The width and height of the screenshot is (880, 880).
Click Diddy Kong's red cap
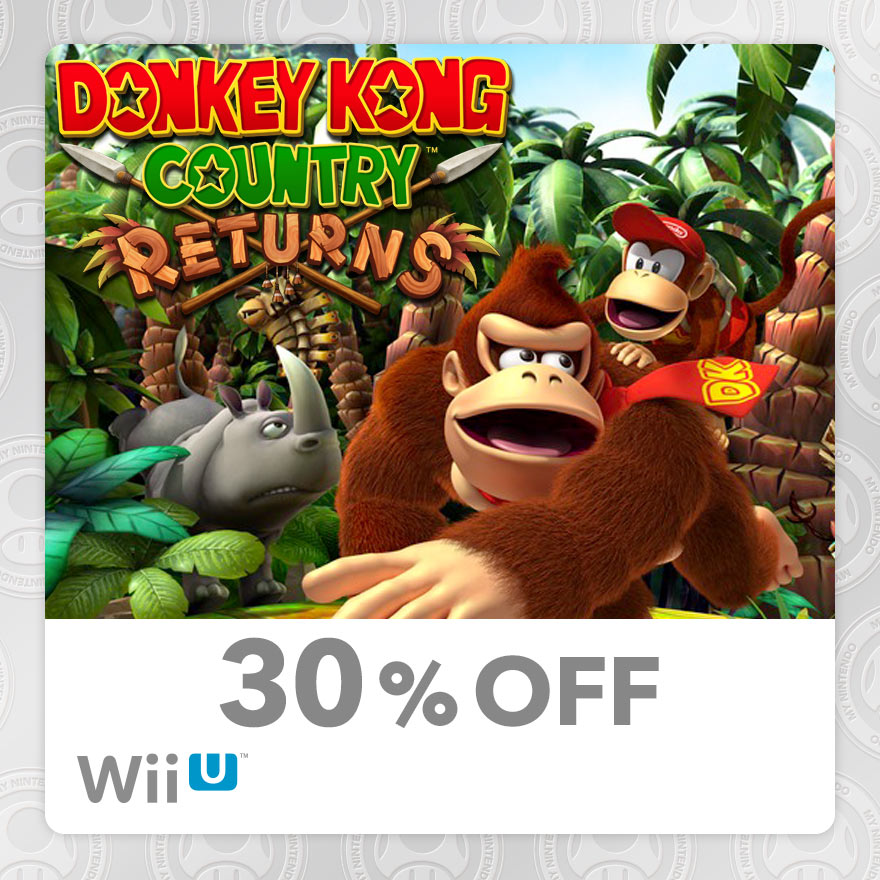659,230
